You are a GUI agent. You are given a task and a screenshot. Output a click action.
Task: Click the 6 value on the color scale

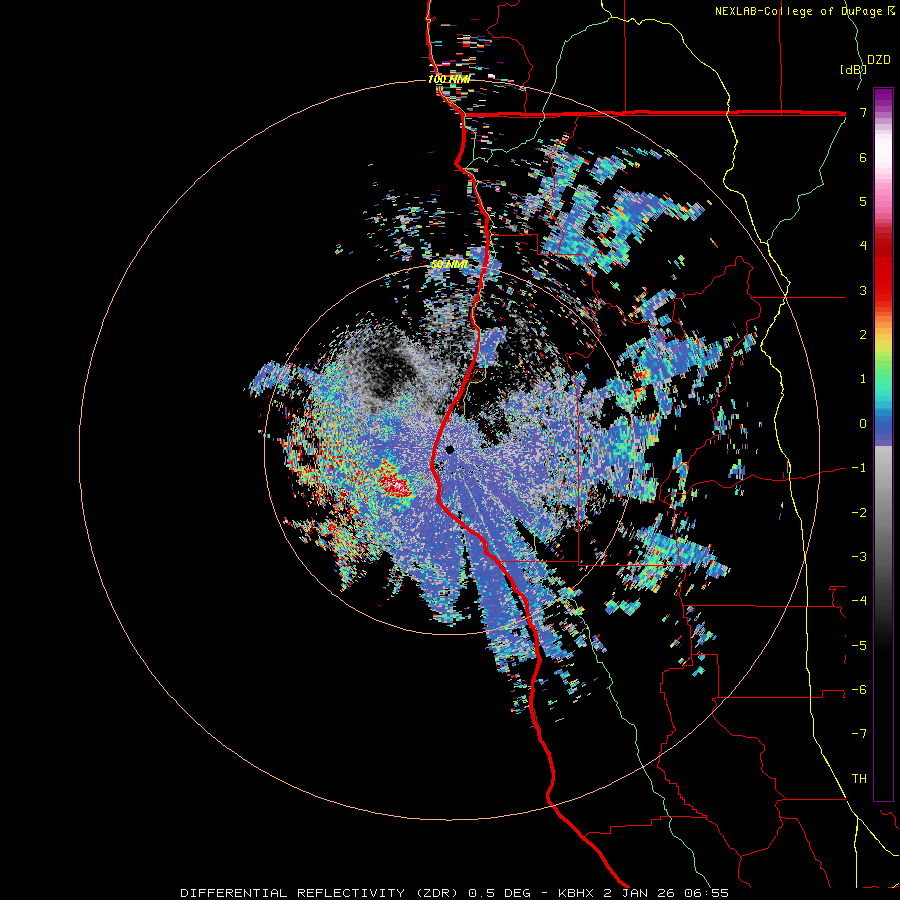(863, 157)
